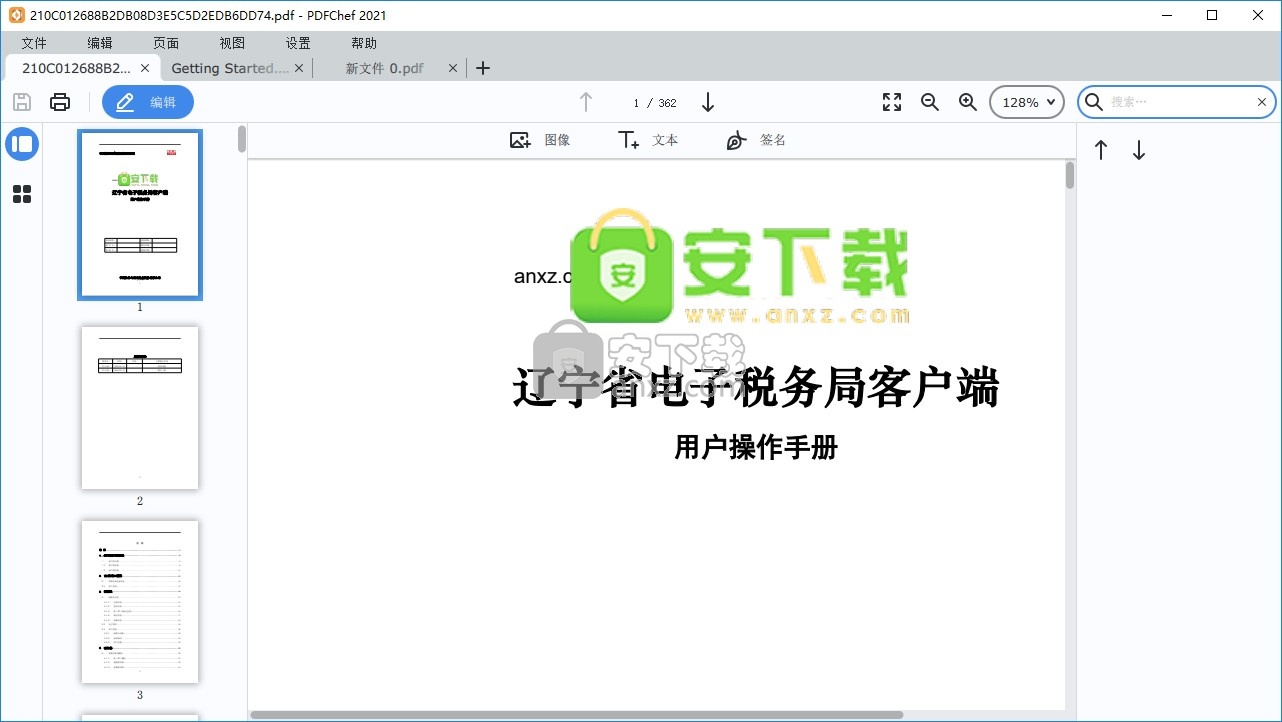1282x722 pixels.
Task: Insert text with 文本 tool
Action: click(648, 140)
